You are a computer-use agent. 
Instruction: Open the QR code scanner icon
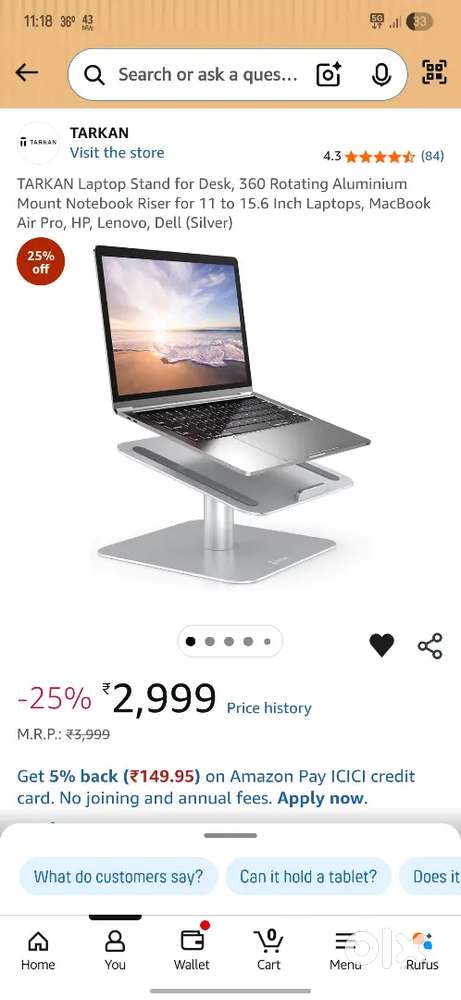point(434,72)
